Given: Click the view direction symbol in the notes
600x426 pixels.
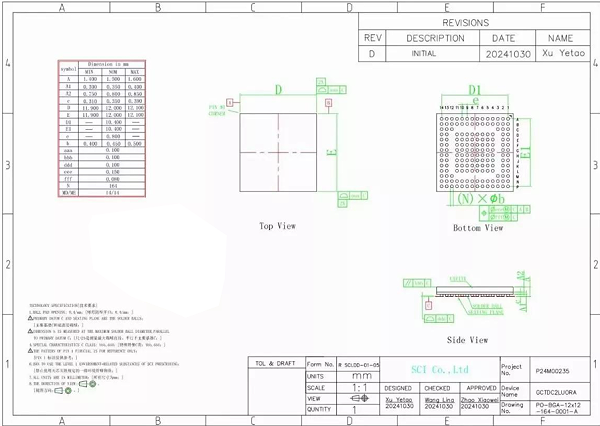Looking at the screenshot, I should [x=79, y=384].
